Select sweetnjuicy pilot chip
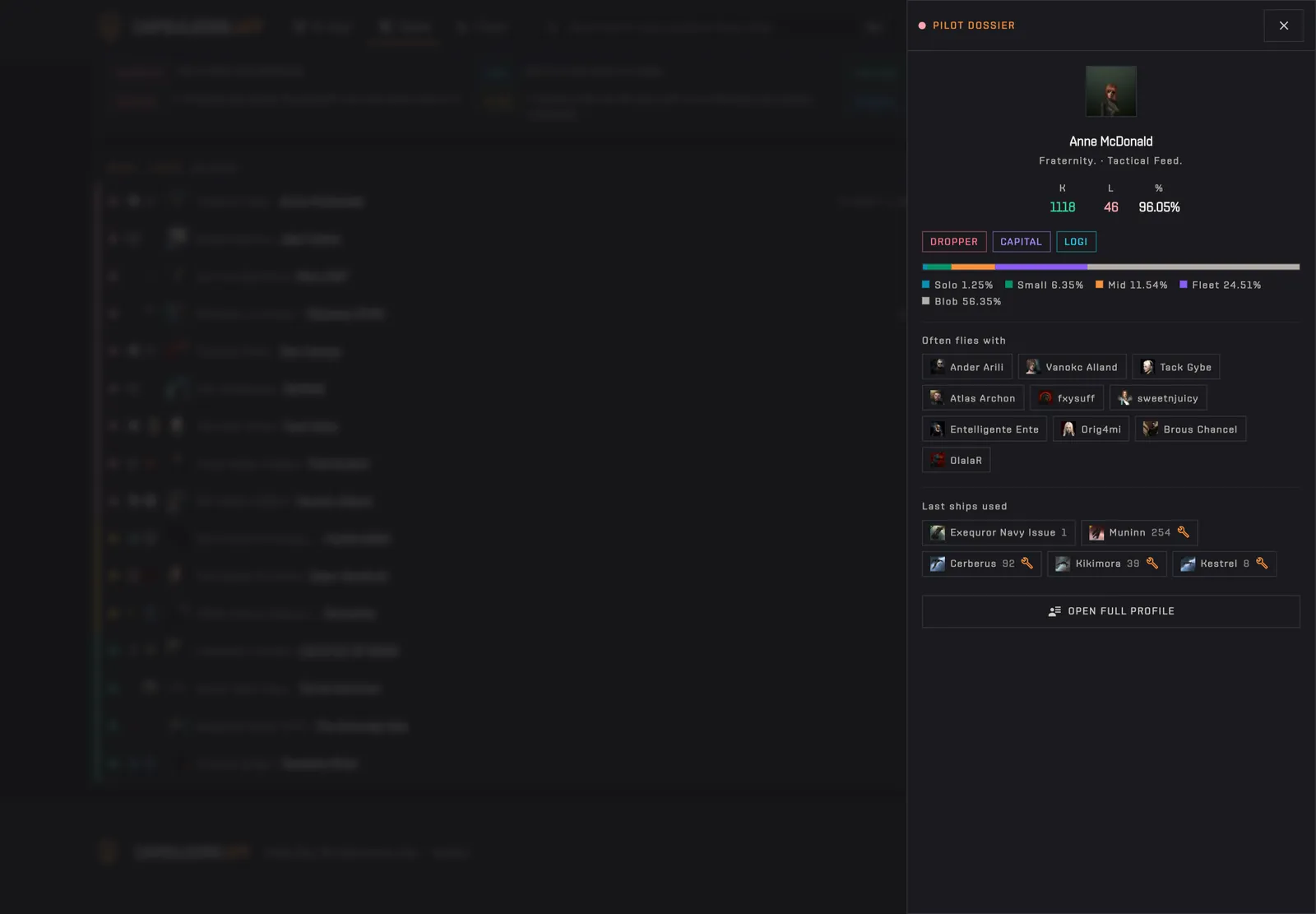Screen dimensions: 1316x914 click(x=1158, y=398)
